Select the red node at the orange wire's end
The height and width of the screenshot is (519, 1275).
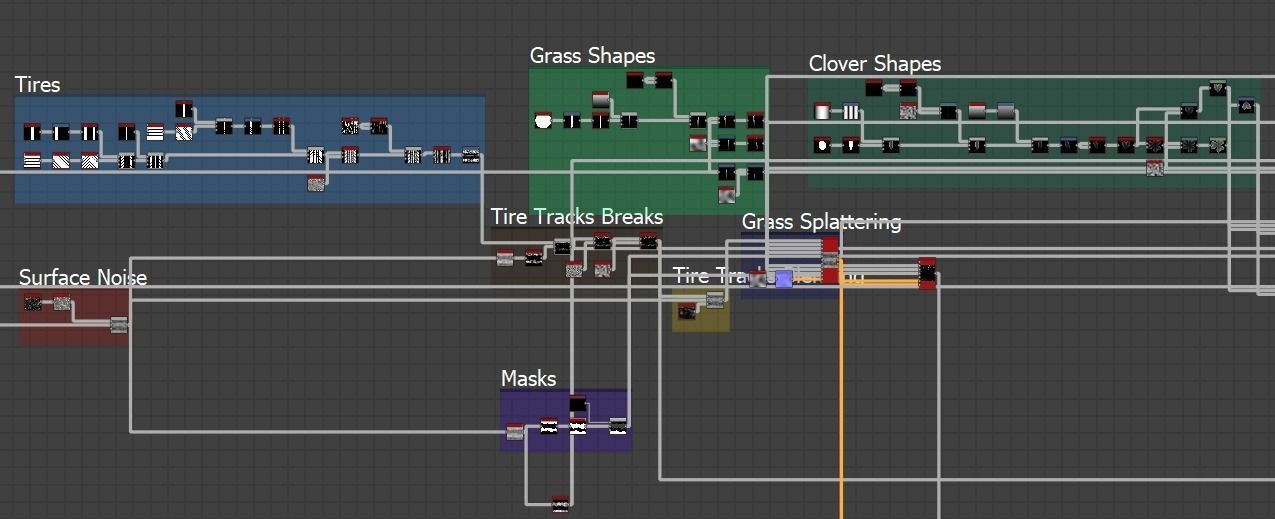[x=927, y=273]
